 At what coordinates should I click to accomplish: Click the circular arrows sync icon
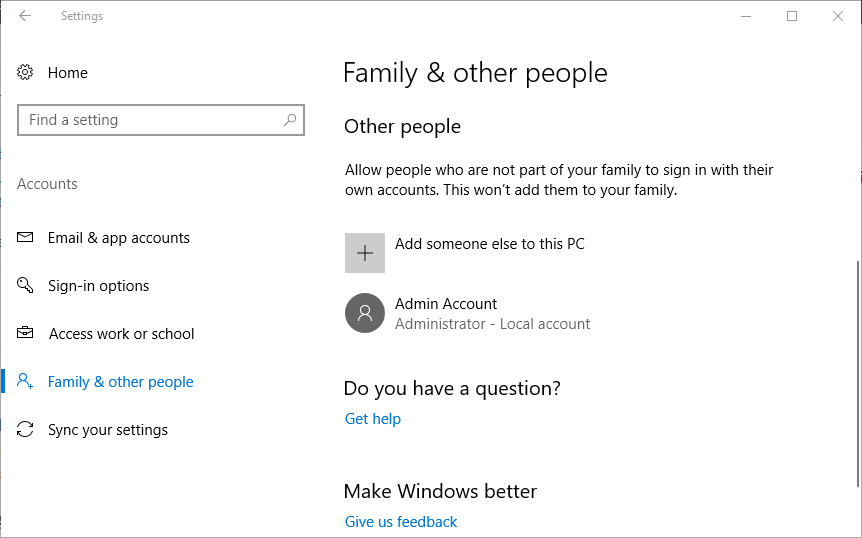coord(26,430)
